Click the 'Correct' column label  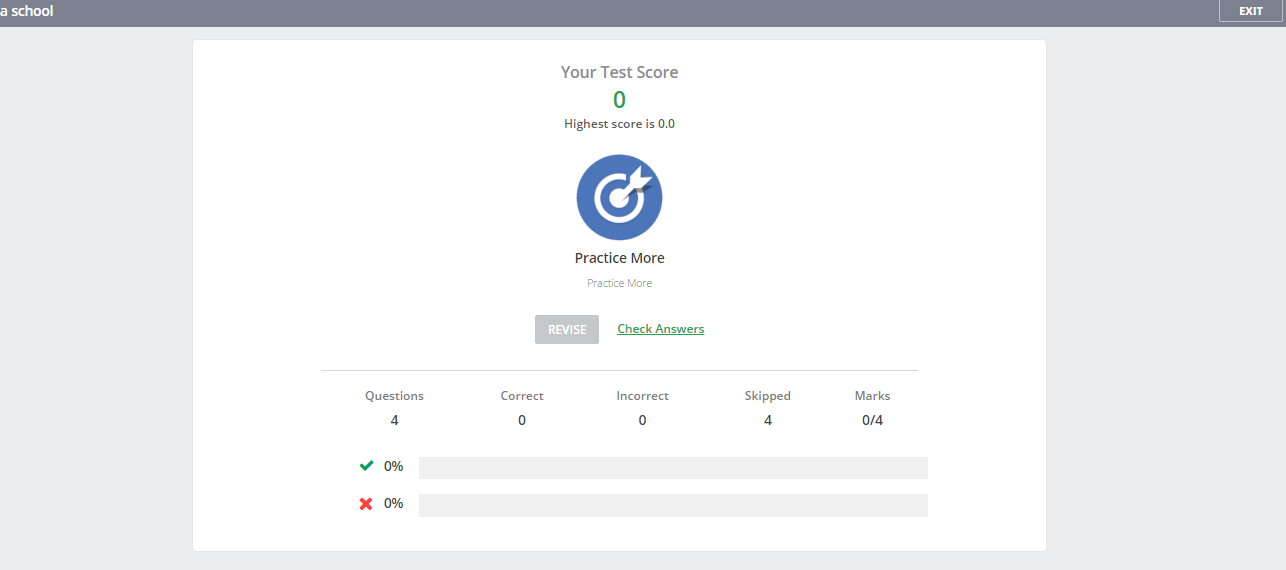[x=522, y=396]
